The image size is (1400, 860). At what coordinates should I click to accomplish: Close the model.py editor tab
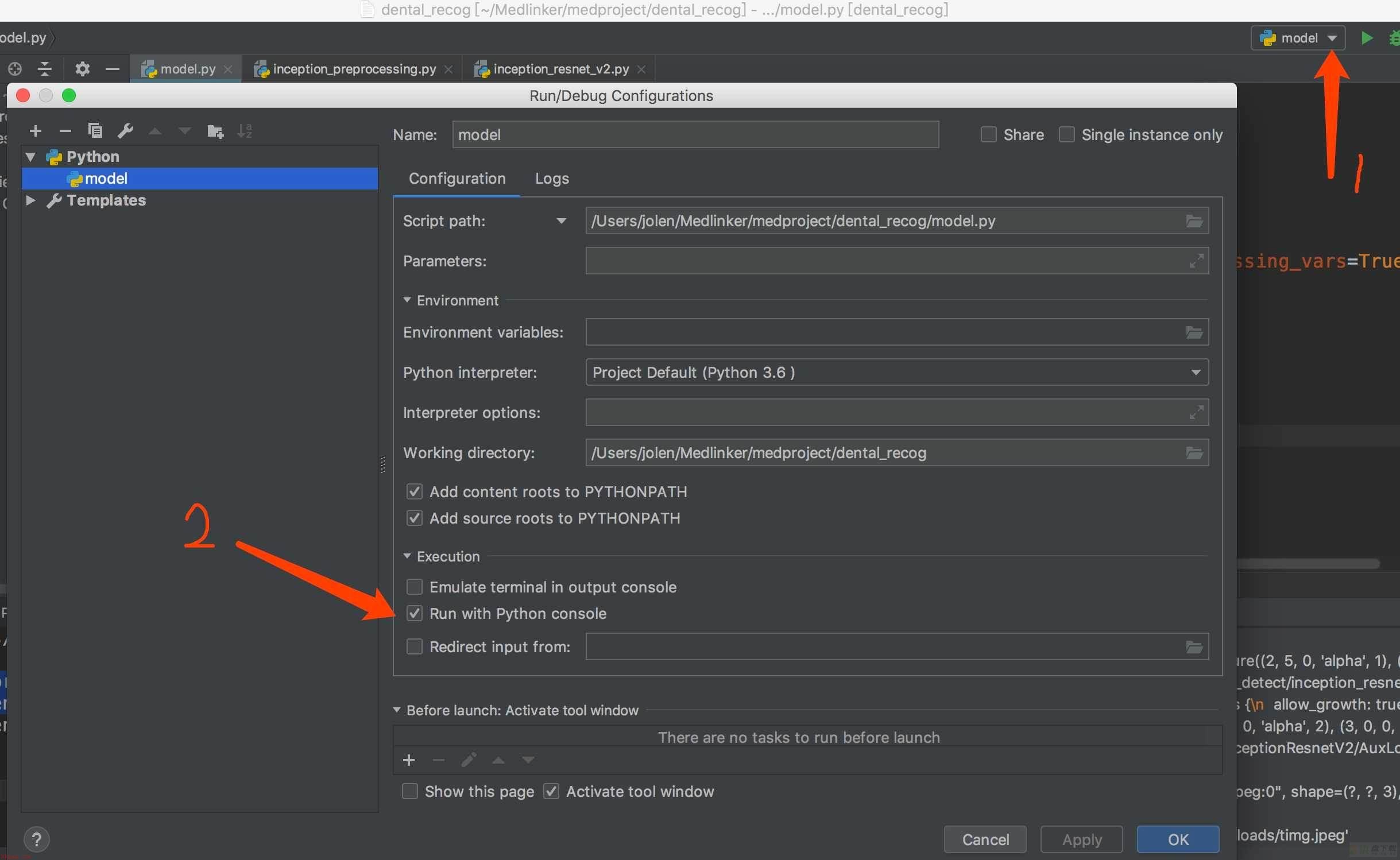(x=228, y=69)
